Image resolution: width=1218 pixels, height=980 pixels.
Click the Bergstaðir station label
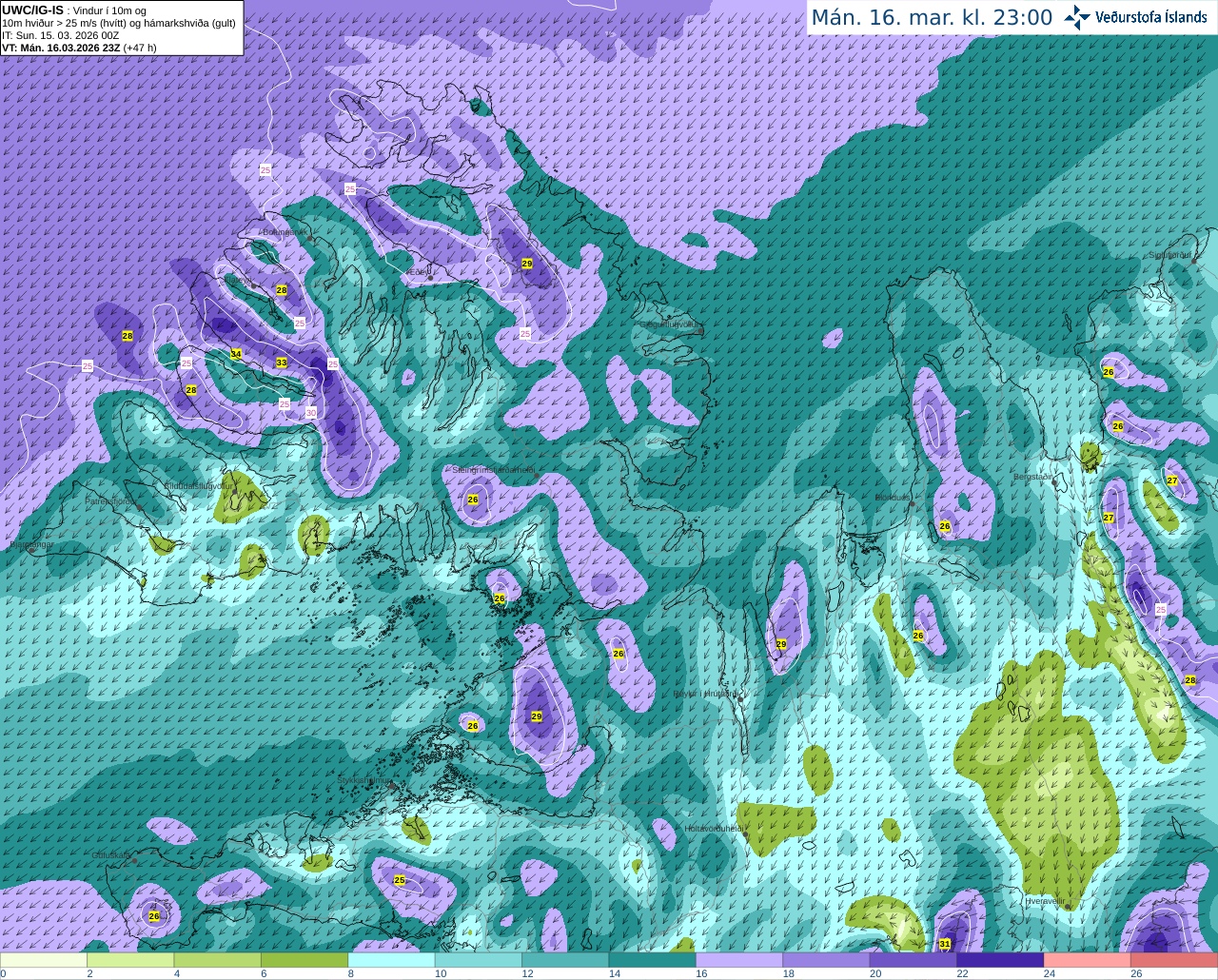coord(1034,477)
